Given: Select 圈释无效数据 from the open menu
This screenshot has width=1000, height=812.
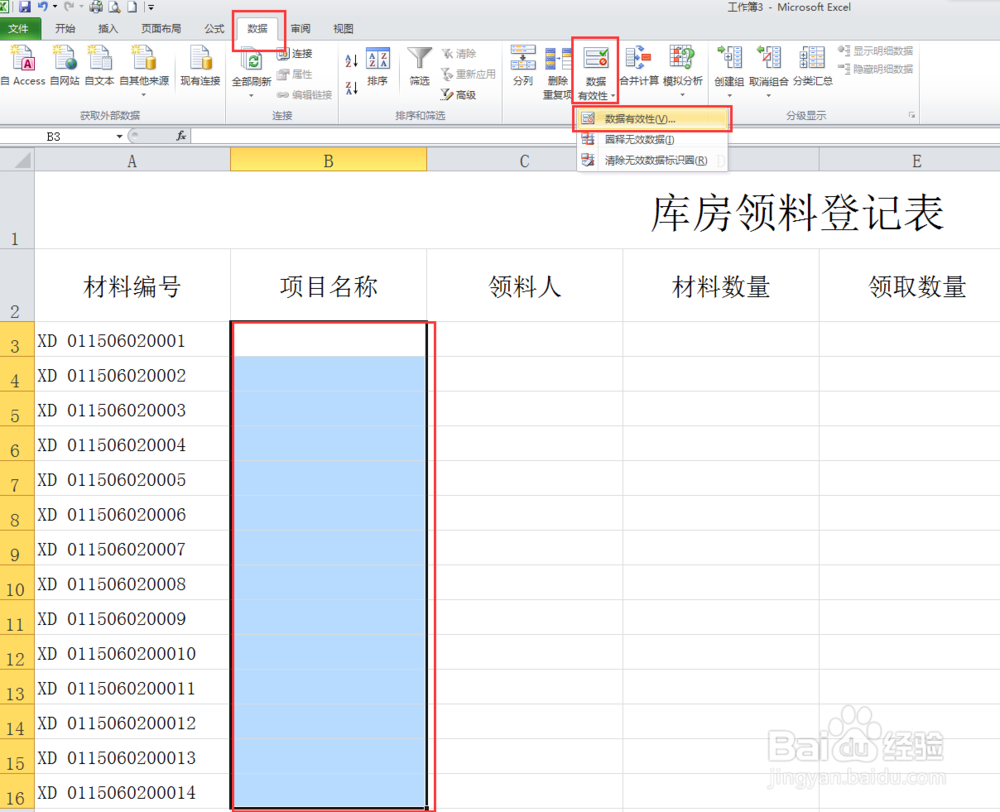Looking at the screenshot, I should (x=640, y=141).
